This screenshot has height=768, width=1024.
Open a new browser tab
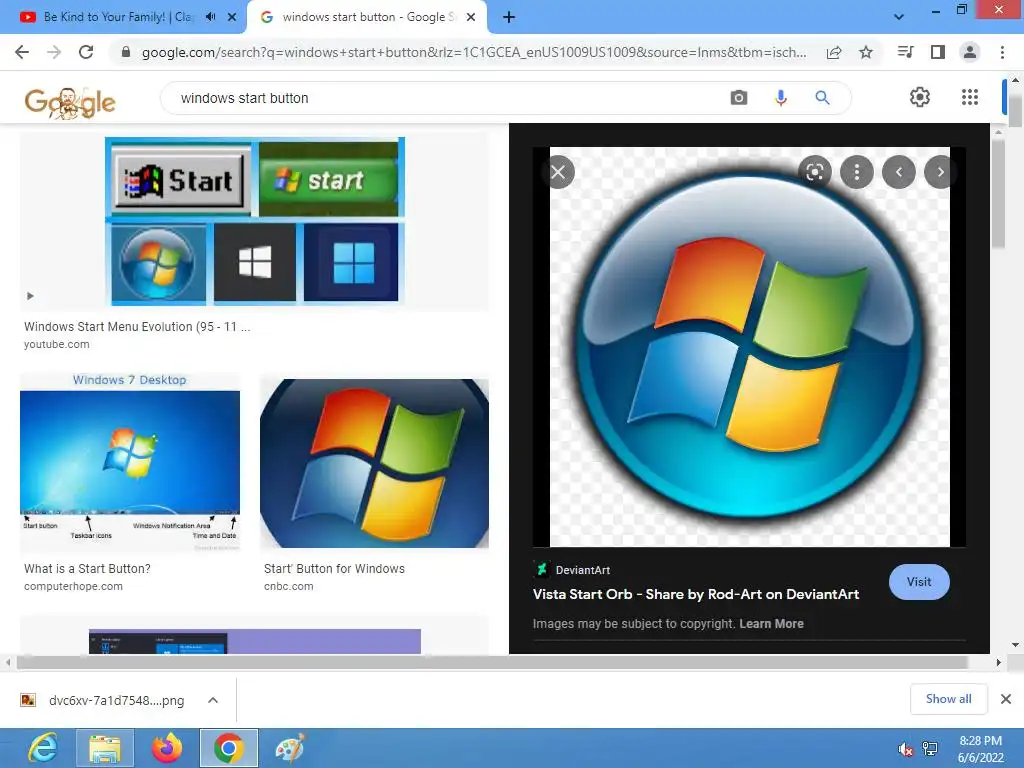coord(509,17)
